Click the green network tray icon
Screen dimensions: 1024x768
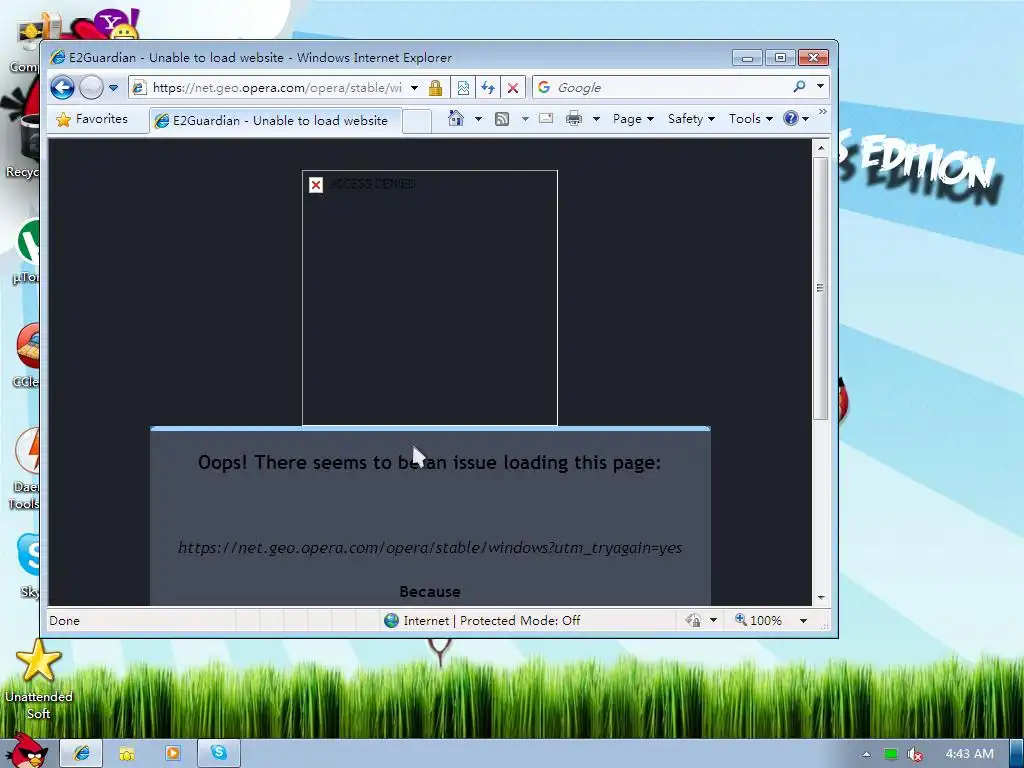[x=890, y=754]
